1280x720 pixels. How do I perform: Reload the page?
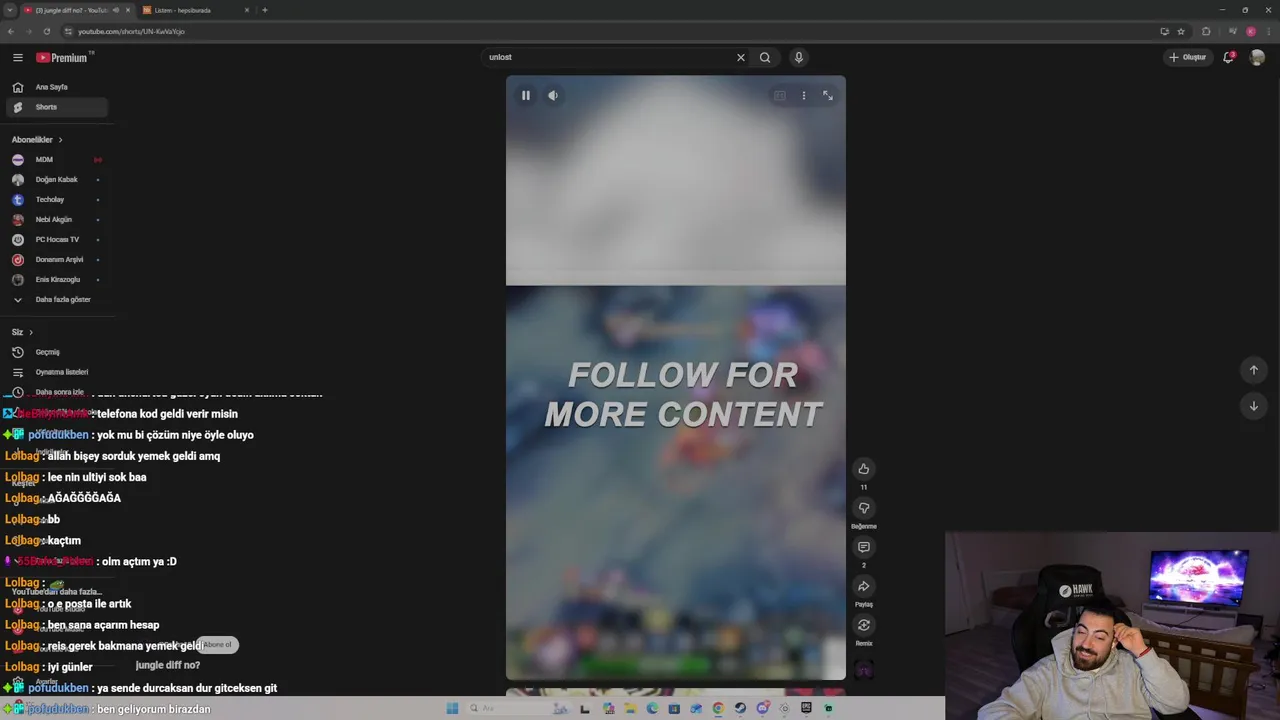pyautogui.click(x=46, y=31)
